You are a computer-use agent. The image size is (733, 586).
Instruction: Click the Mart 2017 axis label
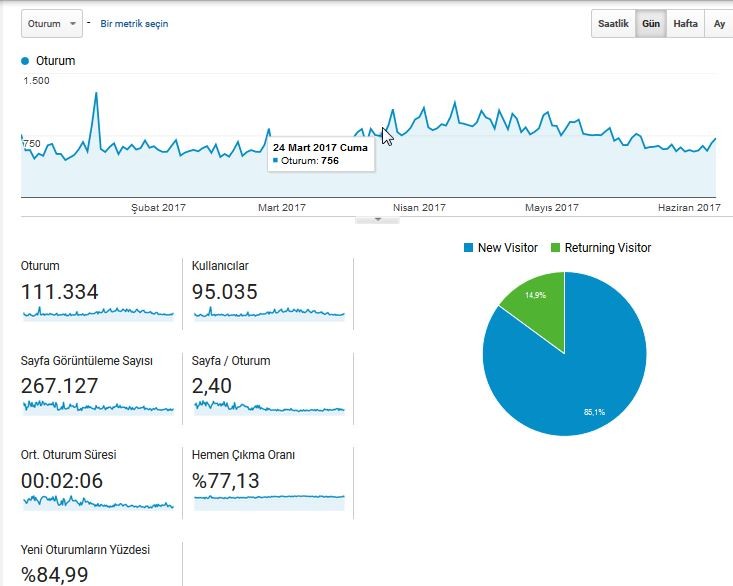coord(282,207)
